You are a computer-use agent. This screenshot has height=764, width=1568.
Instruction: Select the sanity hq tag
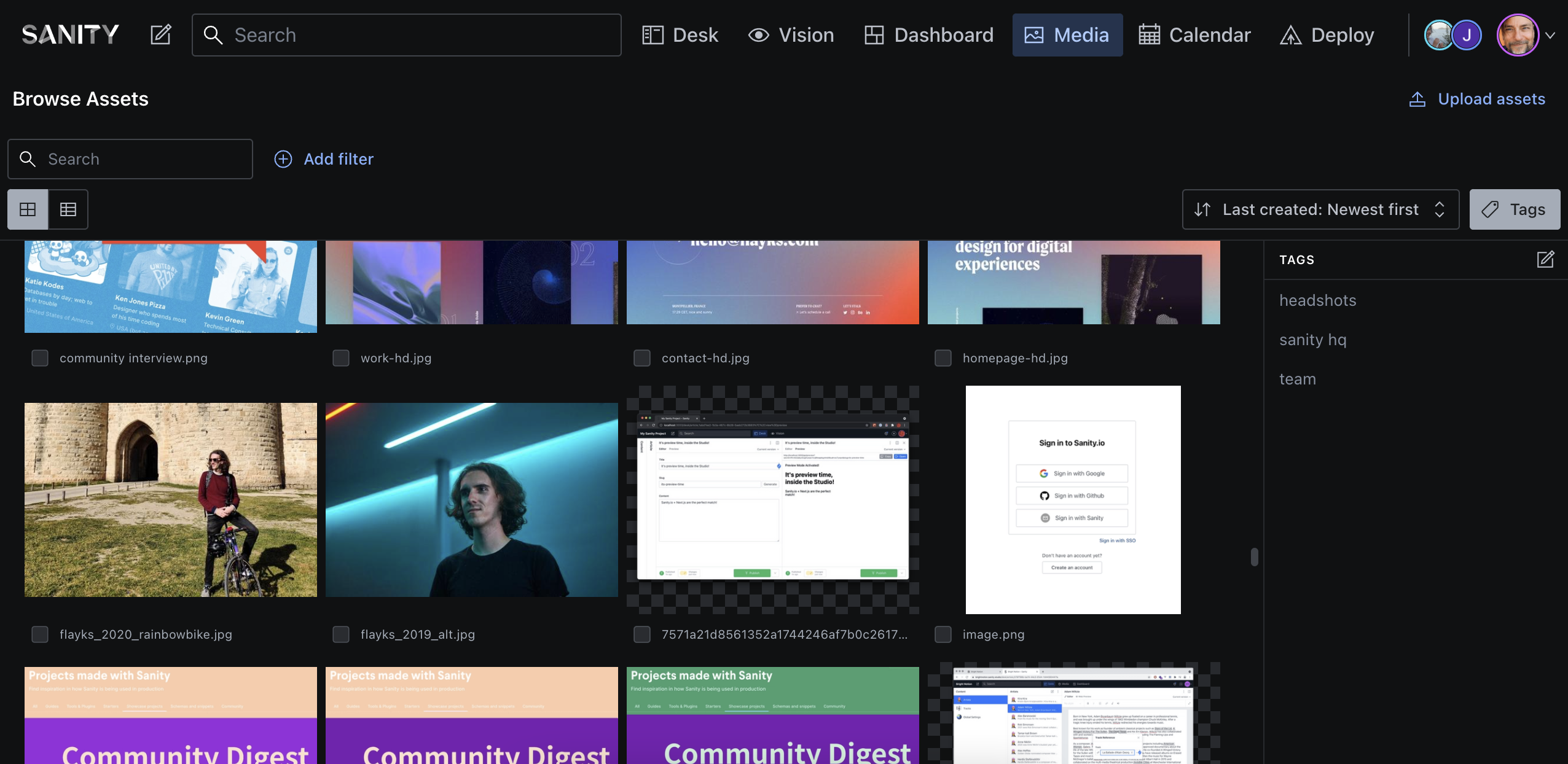click(x=1312, y=340)
